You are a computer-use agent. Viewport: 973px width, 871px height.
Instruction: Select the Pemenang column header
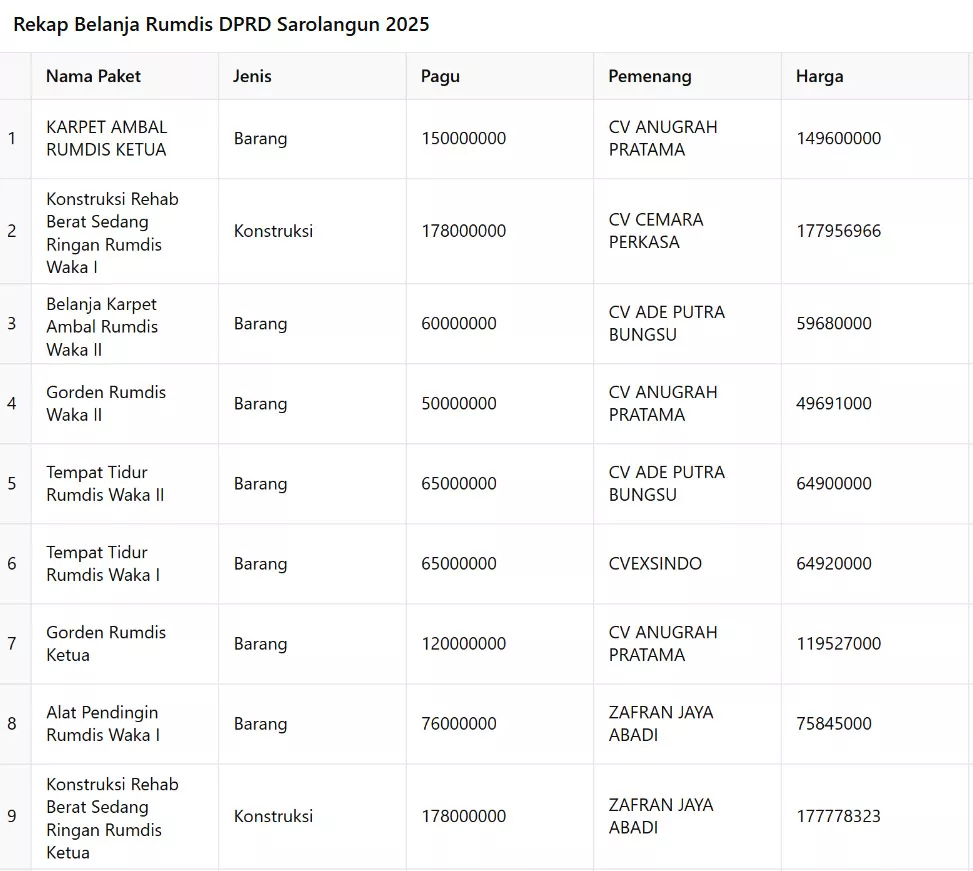pos(649,76)
